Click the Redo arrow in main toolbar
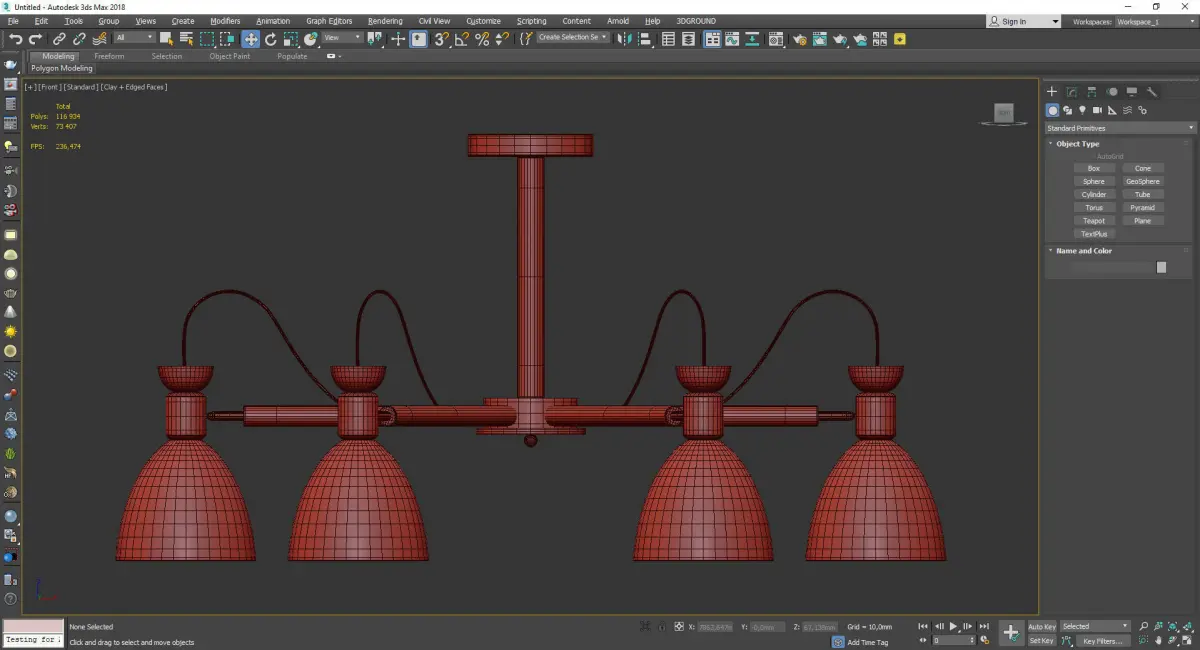Image resolution: width=1200 pixels, height=650 pixels. pyautogui.click(x=35, y=39)
